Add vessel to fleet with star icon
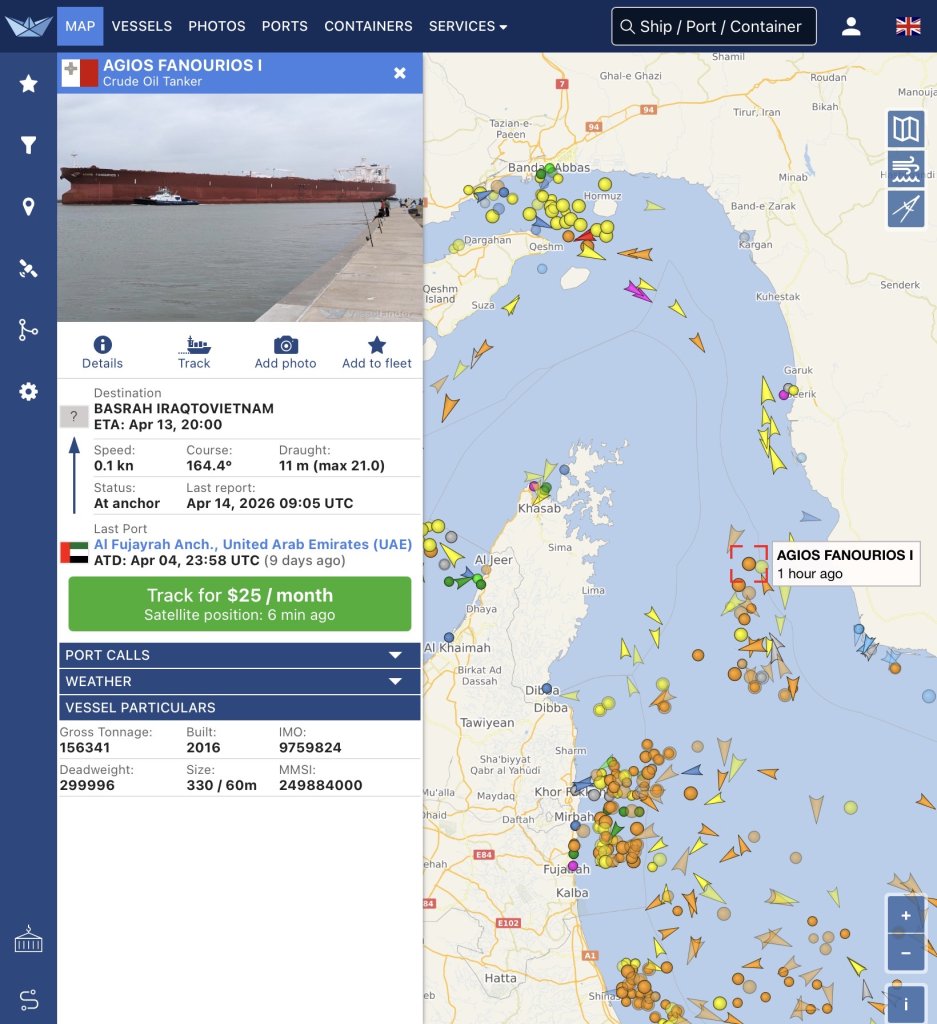 click(x=376, y=346)
